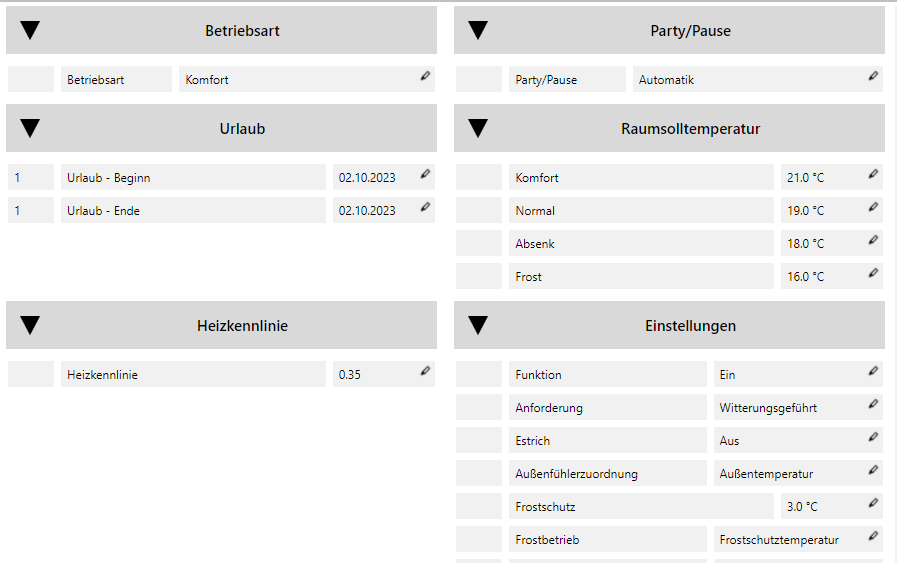Click the Normal 19.0 °C value field

pos(820,211)
